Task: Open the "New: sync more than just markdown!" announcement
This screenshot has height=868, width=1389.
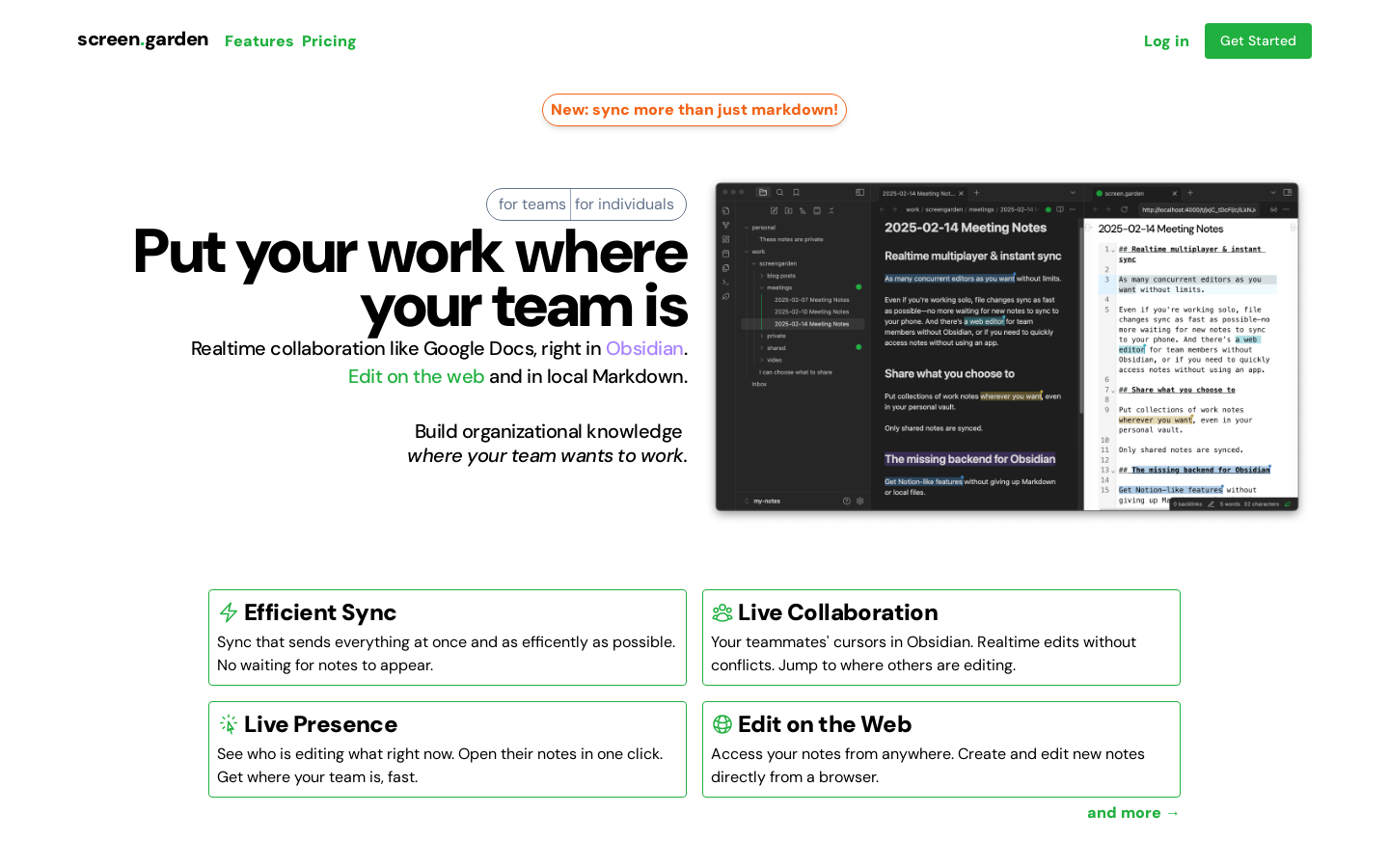Action: [x=694, y=110]
